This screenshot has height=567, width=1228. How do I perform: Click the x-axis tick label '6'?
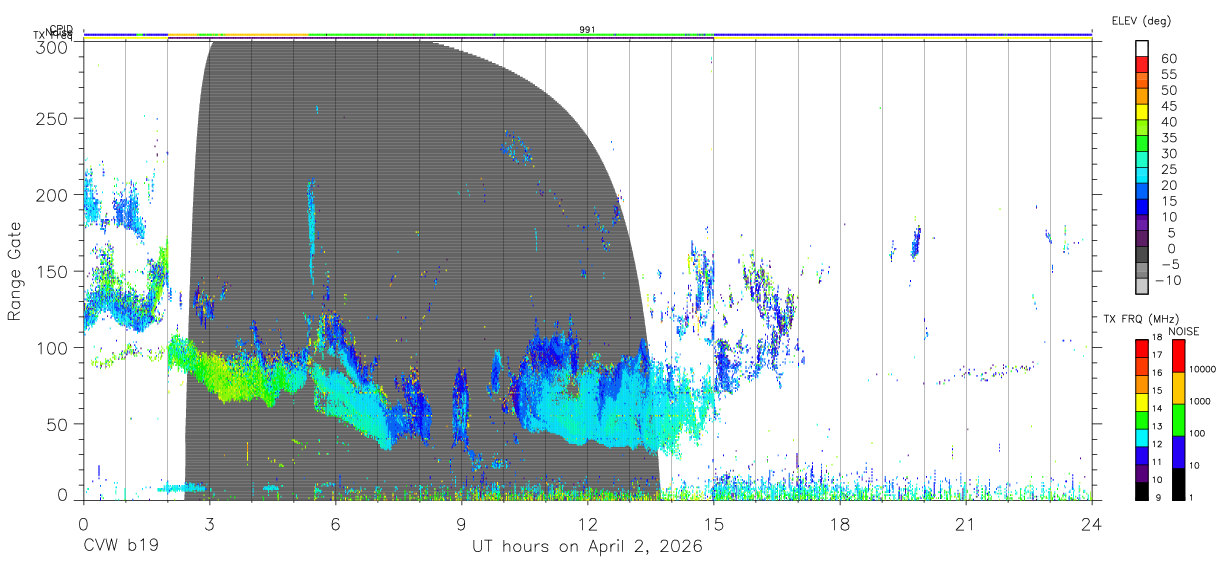[x=335, y=524]
